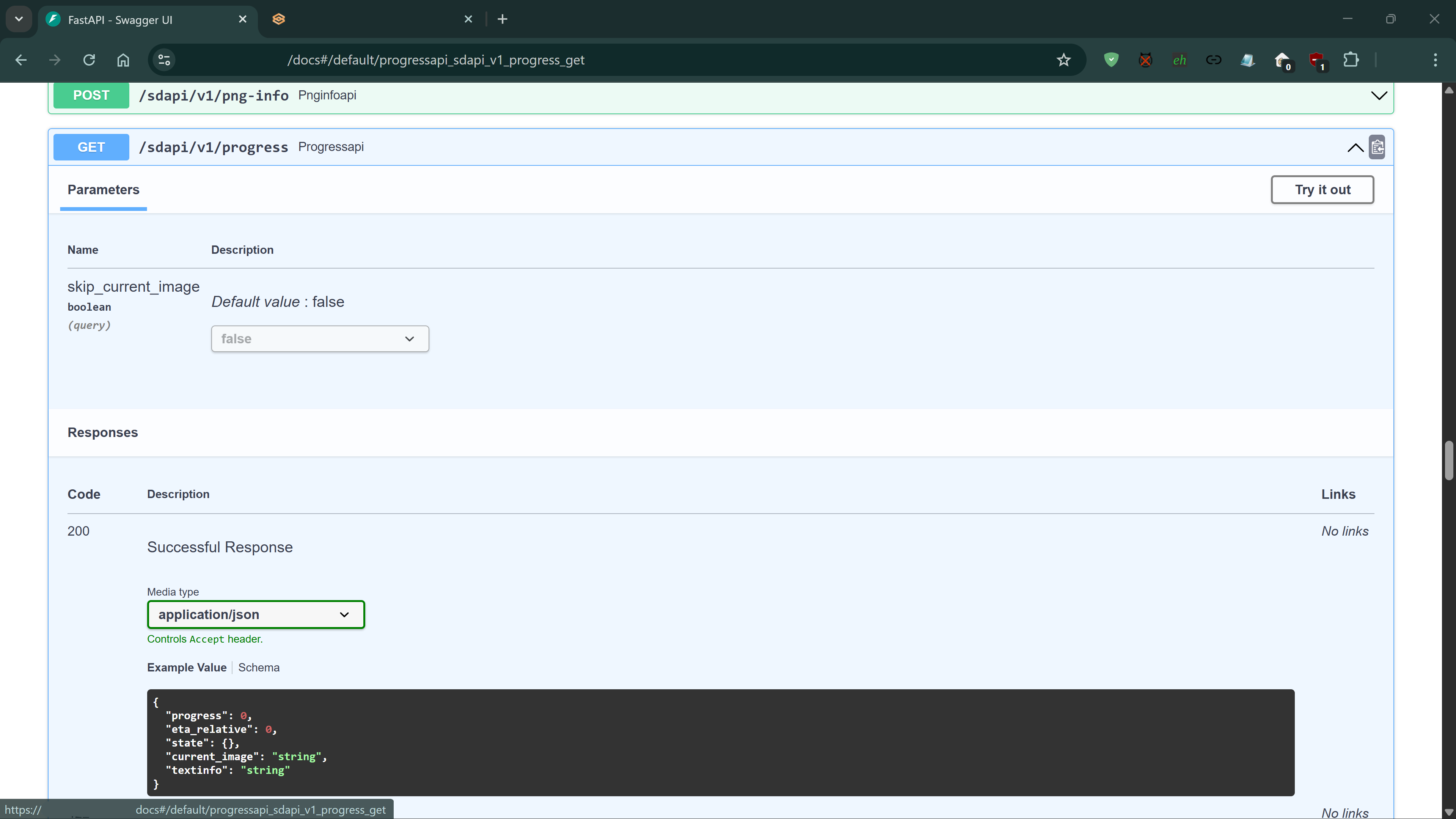Click the Try it out button

tap(1322, 190)
